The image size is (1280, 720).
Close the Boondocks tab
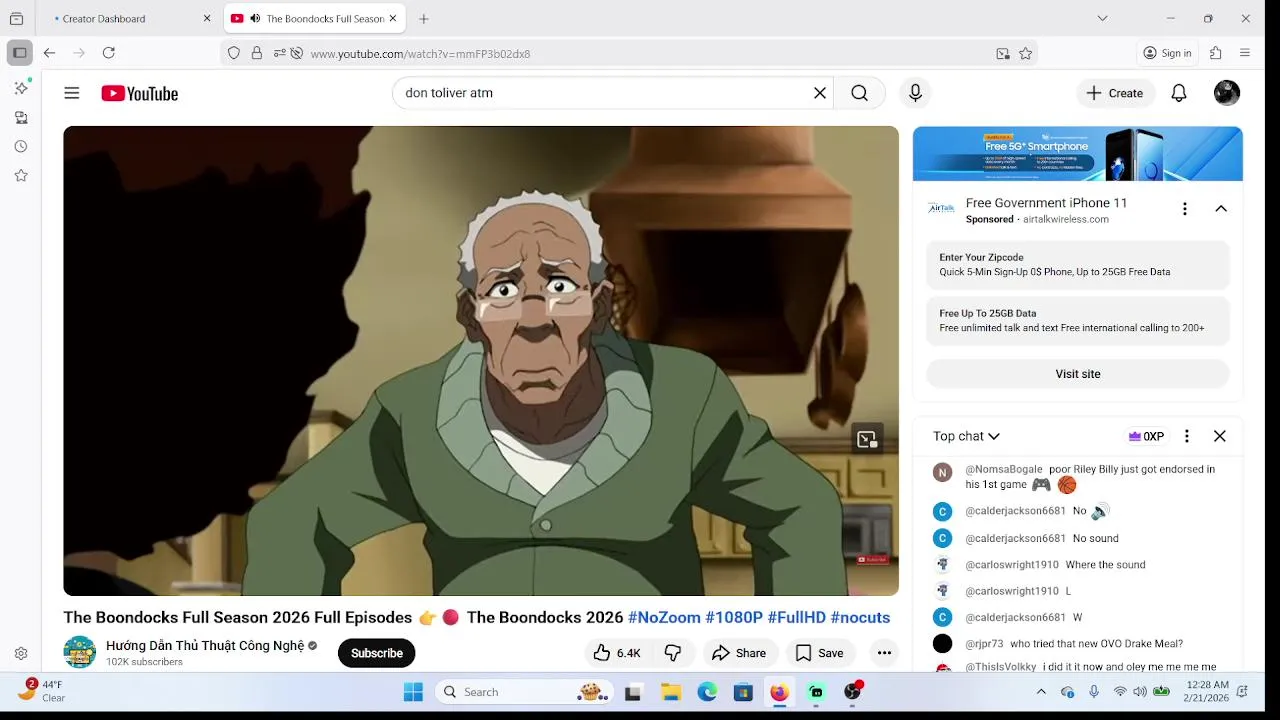point(393,18)
